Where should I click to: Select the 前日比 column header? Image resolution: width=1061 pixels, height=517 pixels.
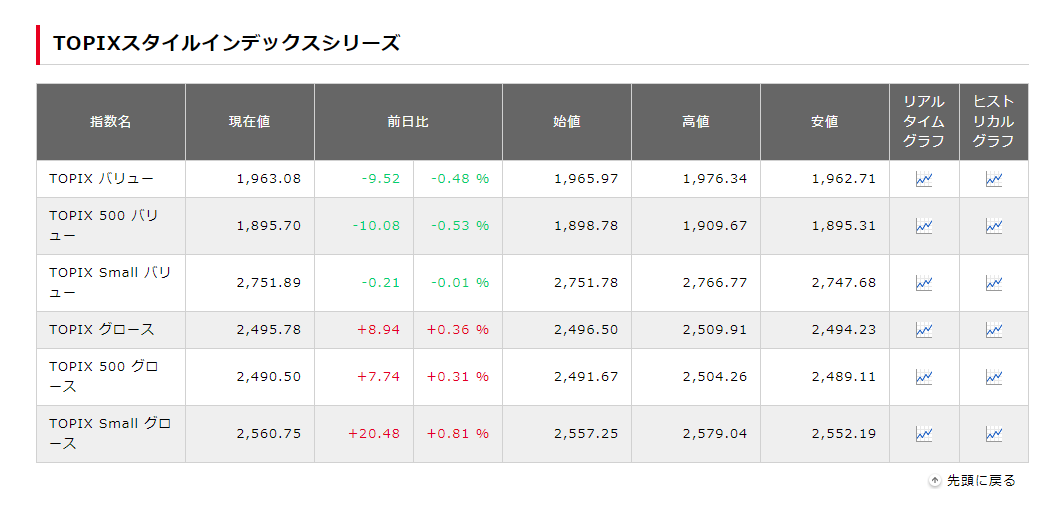[408, 122]
